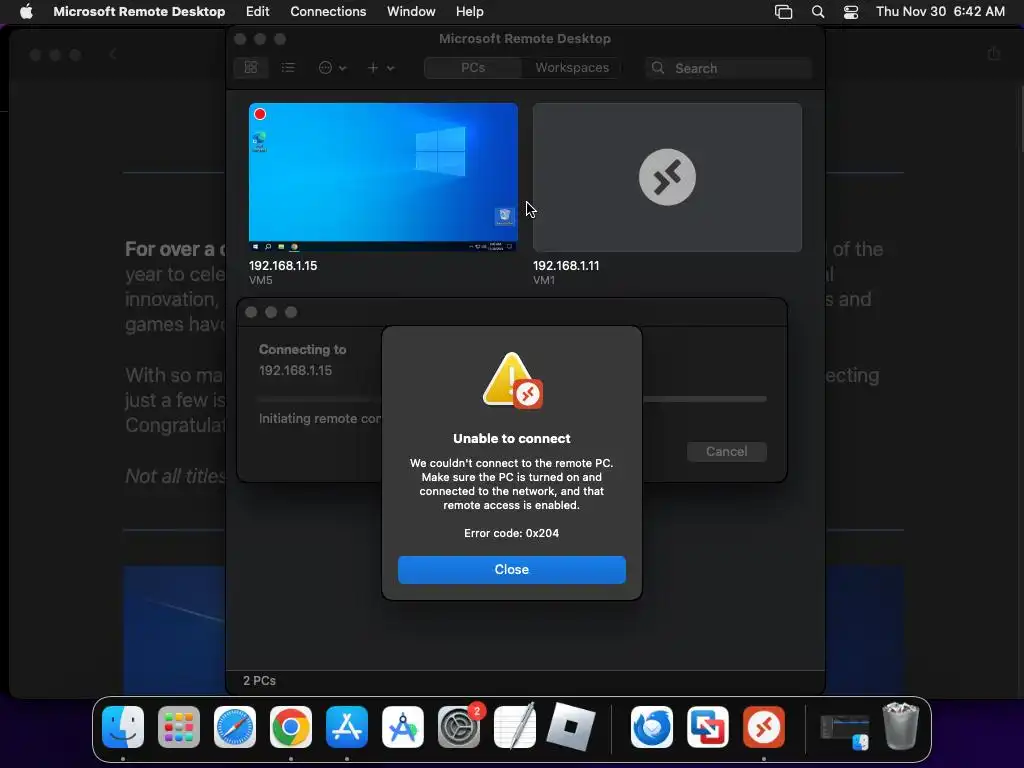The height and width of the screenshot is (768, 1024).
Task: Open the Edit menu
Action: (x=257, y=12)
